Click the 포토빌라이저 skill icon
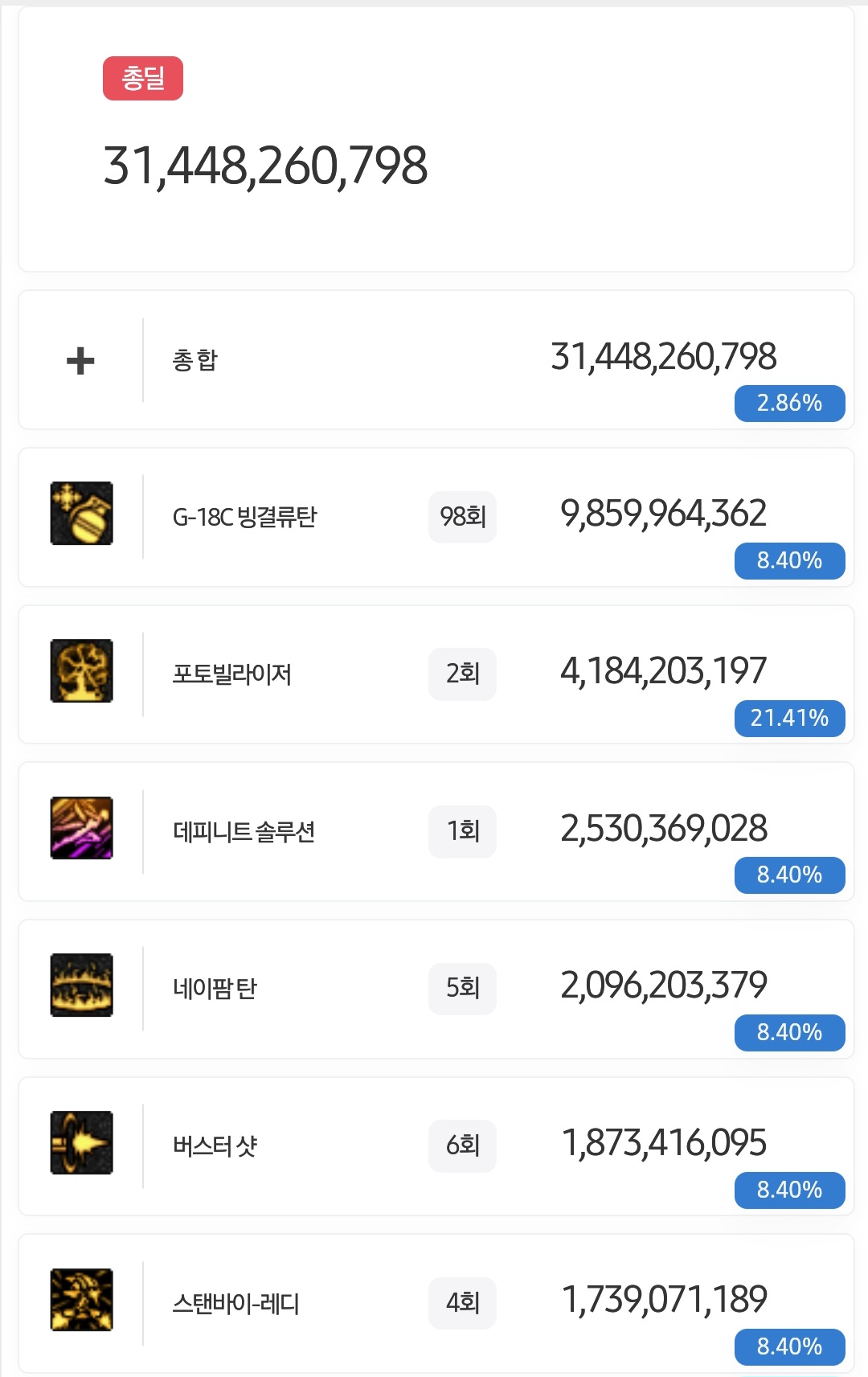Screen dimensions: 868x1377 81,671
